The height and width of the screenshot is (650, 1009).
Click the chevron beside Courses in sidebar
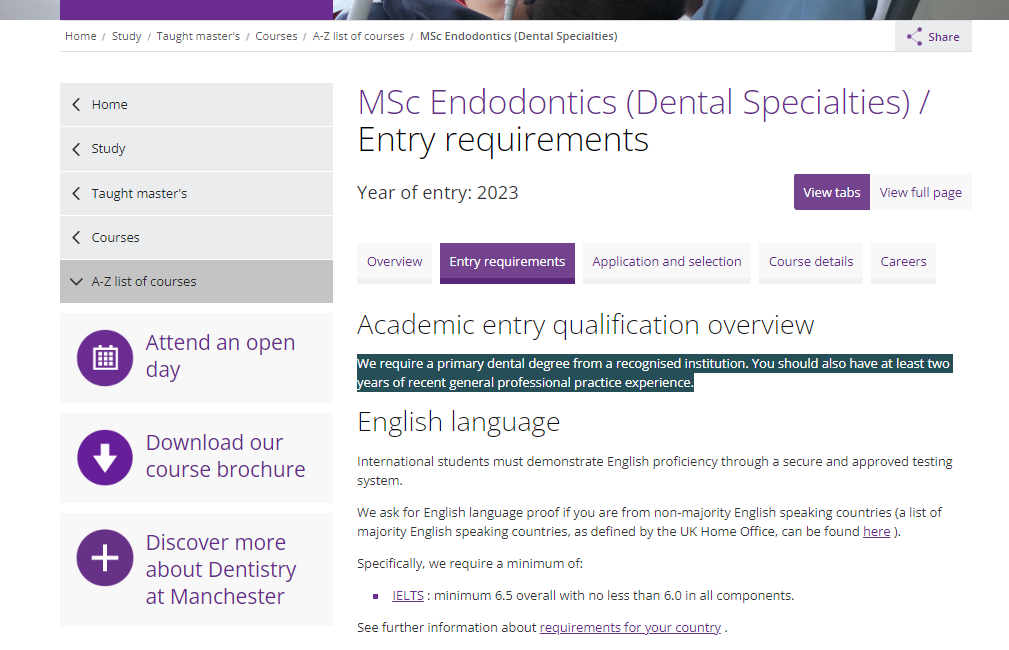(77, 237)
